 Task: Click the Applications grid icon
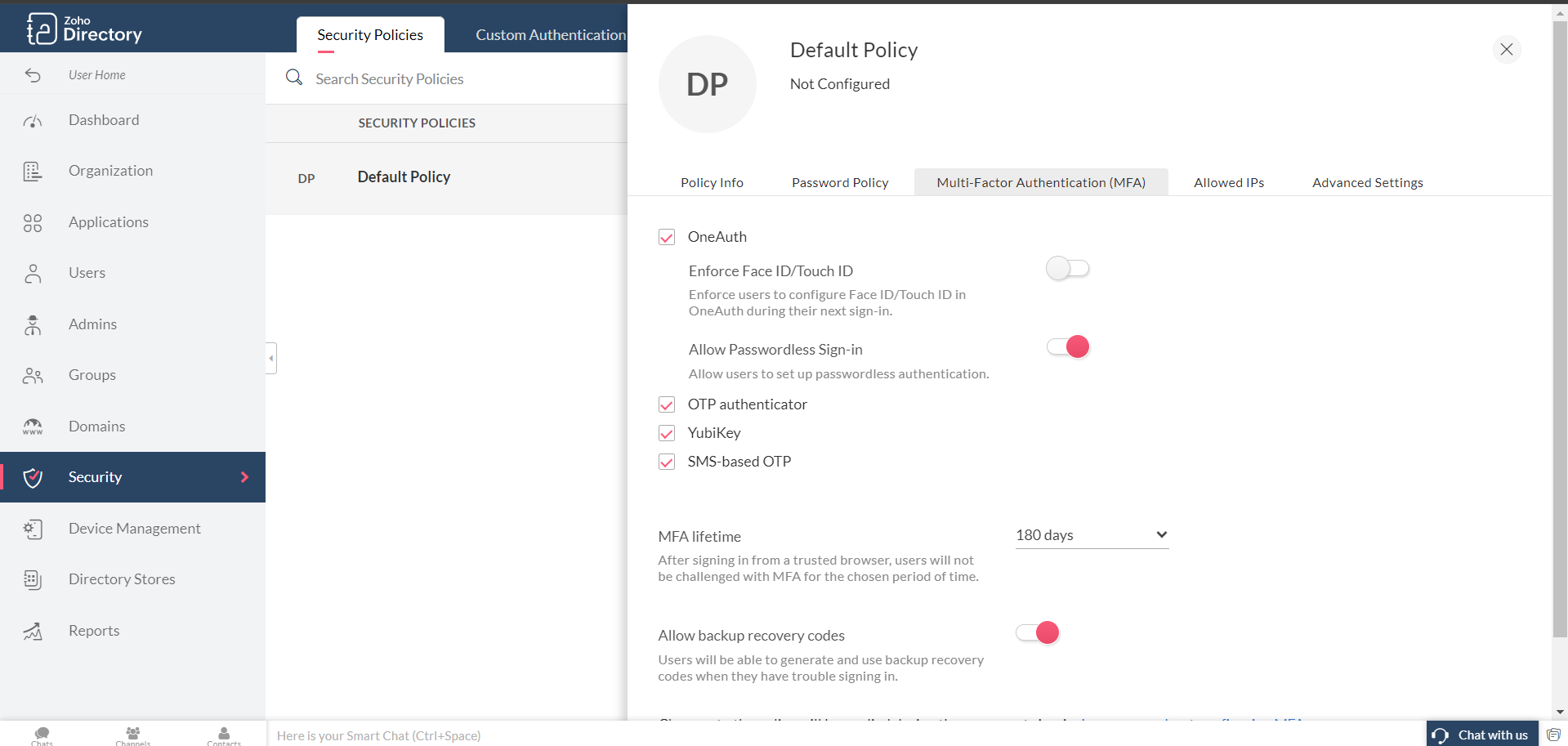click(x=33, y=223)
